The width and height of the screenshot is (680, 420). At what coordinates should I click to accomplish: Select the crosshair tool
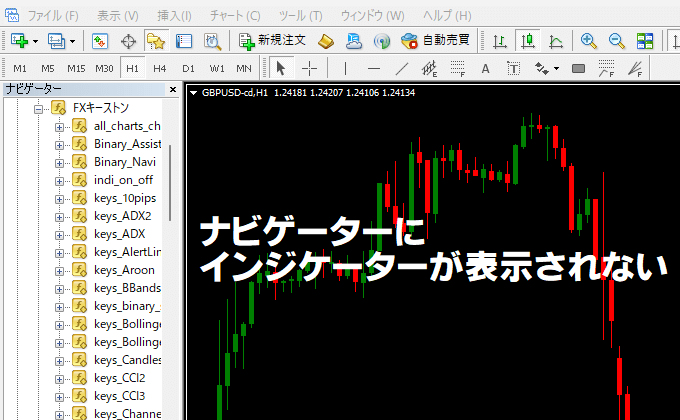[x=309, y=69]
